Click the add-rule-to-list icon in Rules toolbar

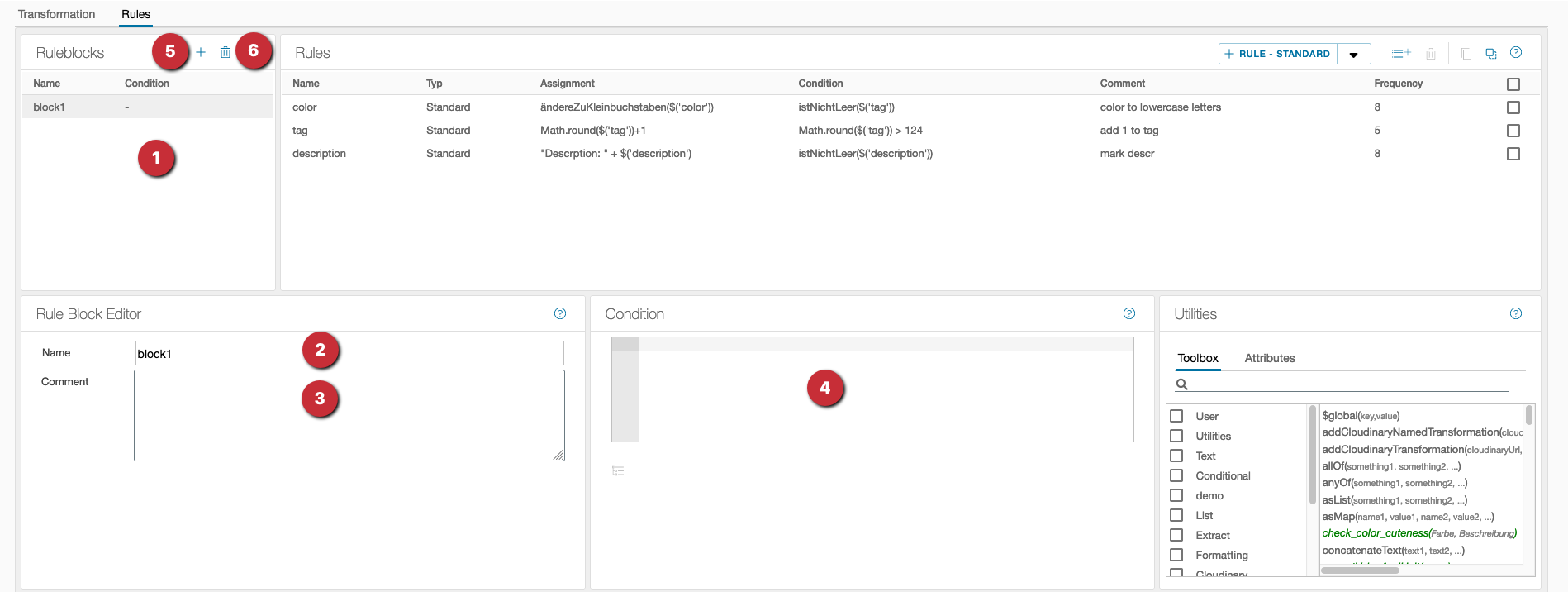tap(1400, 54)
